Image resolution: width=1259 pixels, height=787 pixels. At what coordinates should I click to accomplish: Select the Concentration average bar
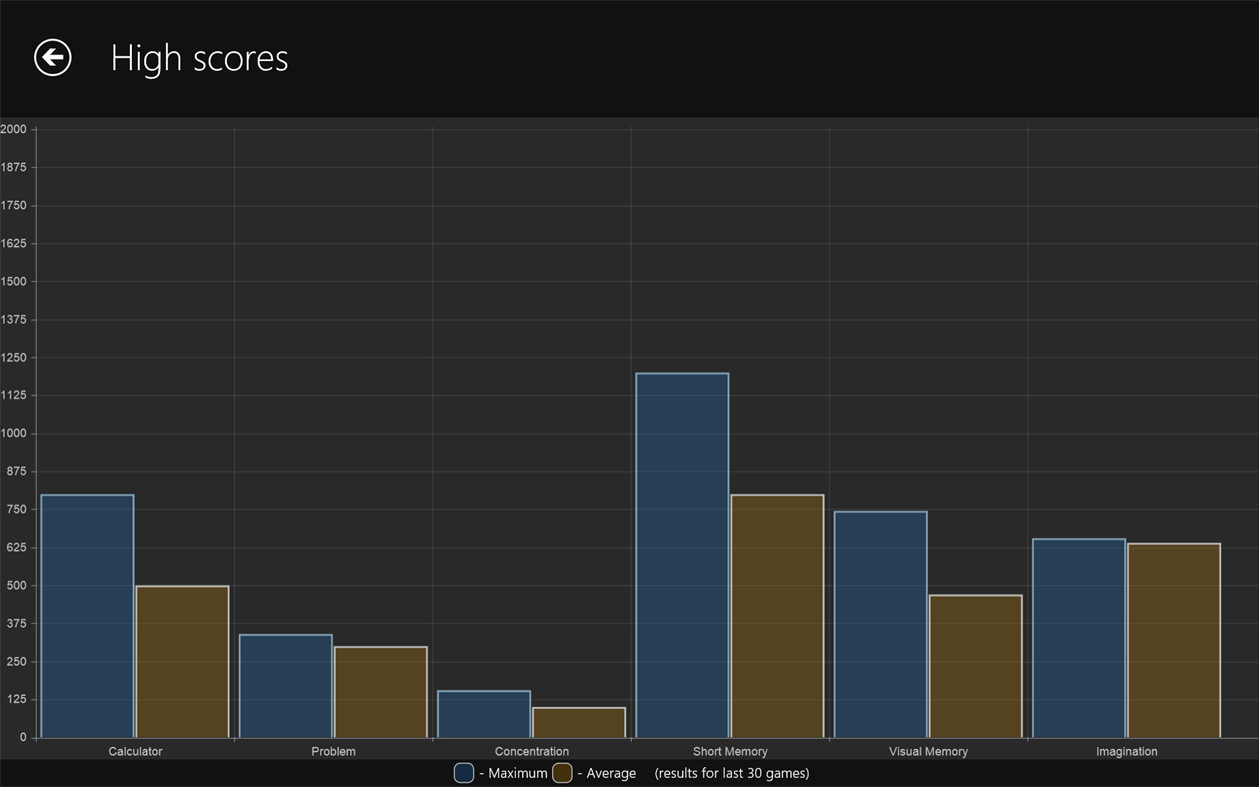click(x=579, y=723)
